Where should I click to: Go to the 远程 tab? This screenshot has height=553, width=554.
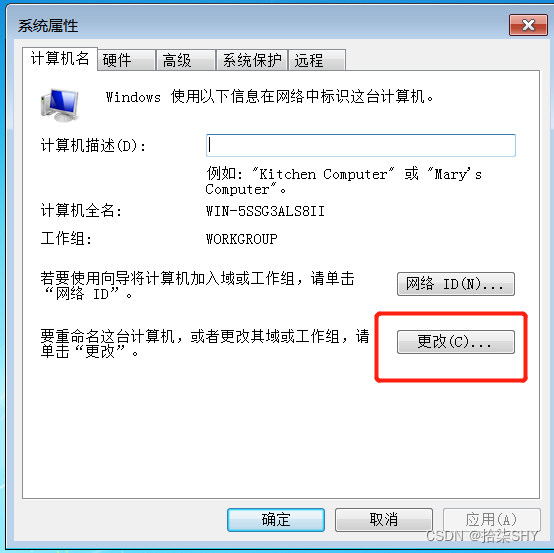317,60
